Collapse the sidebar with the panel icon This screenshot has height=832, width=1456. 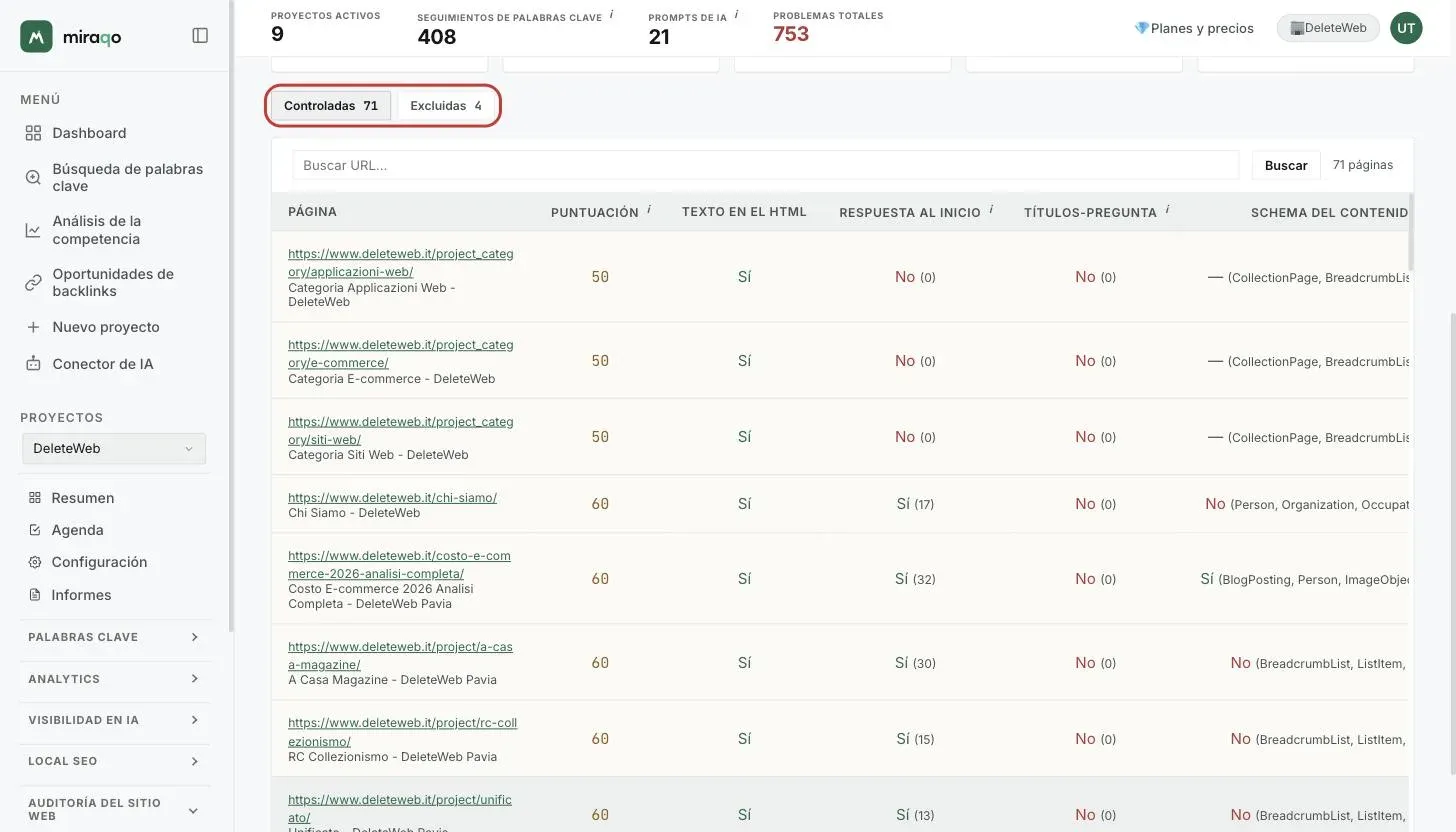(x=200, y=36)
